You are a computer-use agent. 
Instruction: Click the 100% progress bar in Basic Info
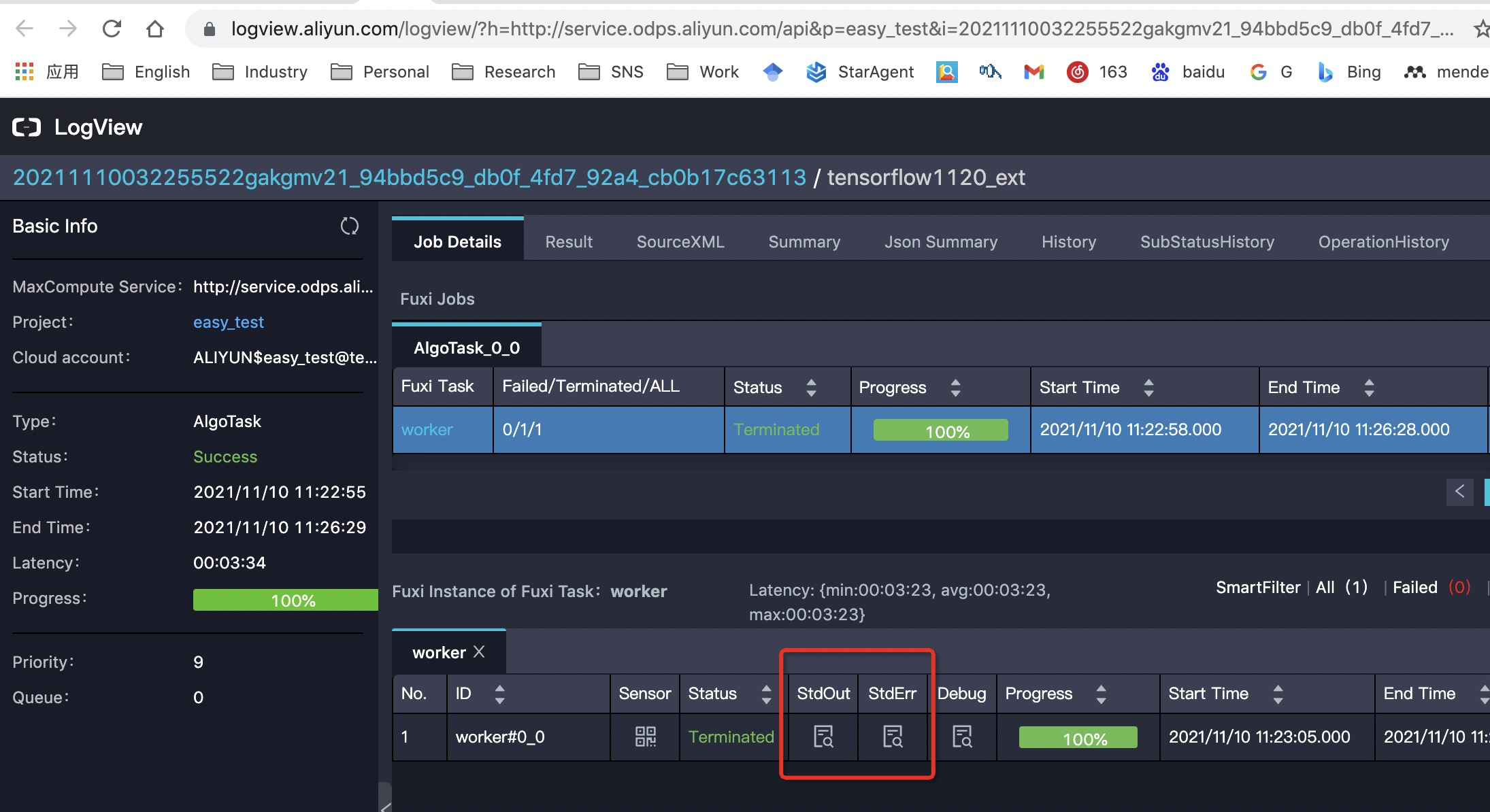pos(286,600)
